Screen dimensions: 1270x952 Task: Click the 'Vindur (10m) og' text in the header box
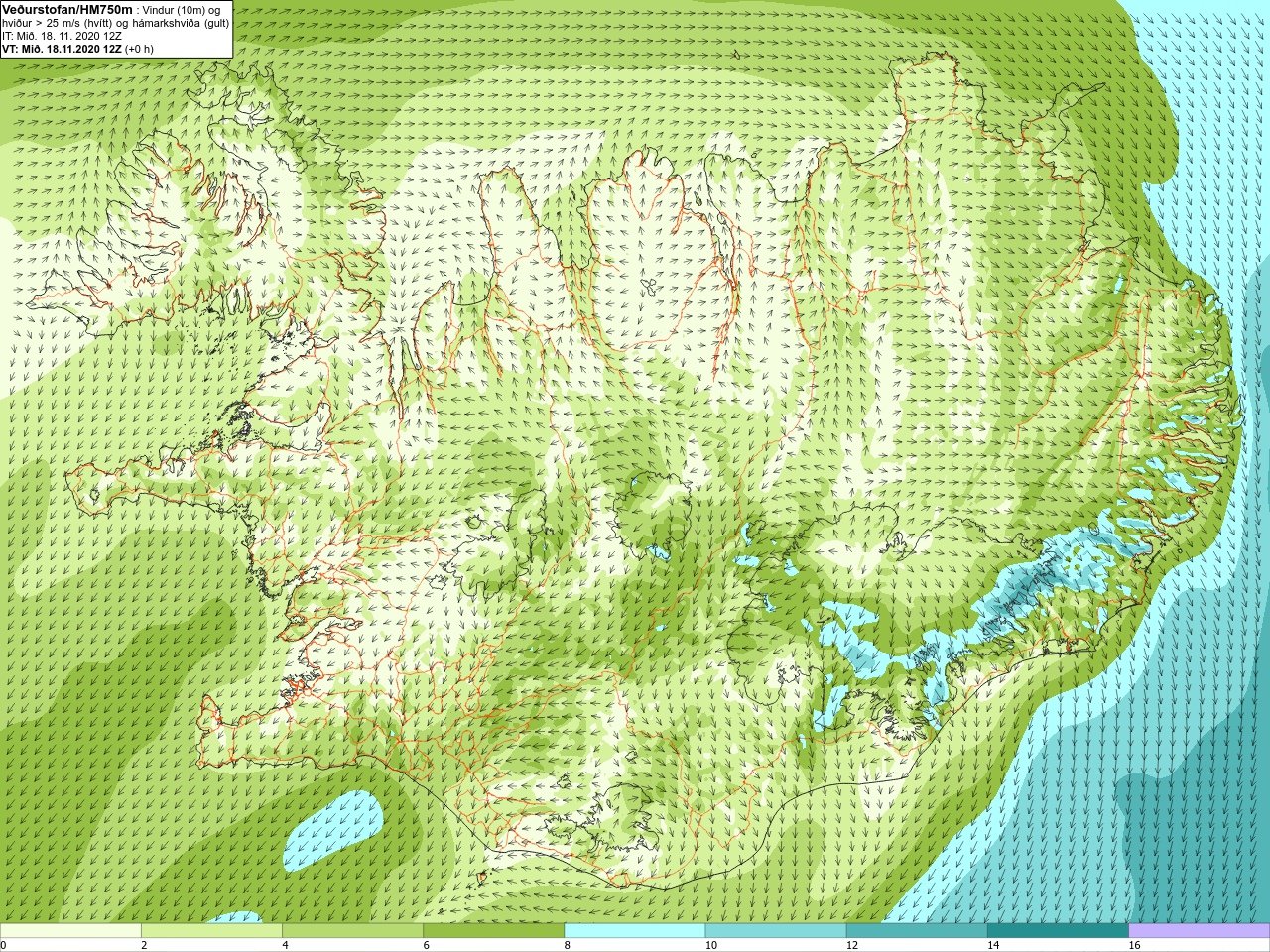click(182, 10)
